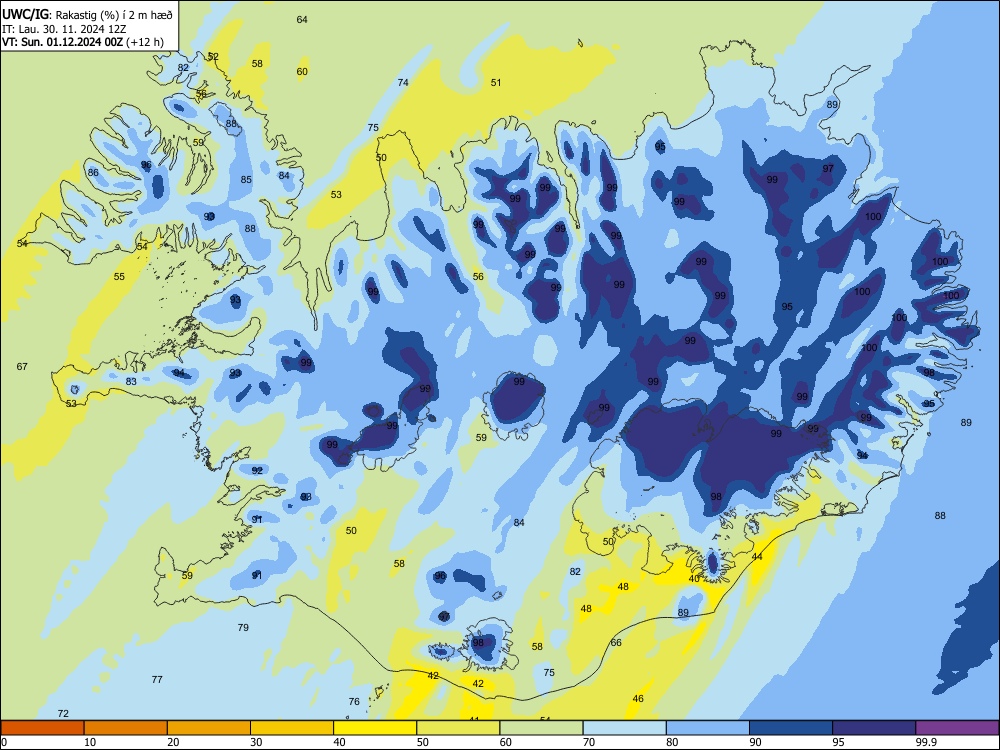Viewport: 1000px width, 750px height.
Task: Click the '55' humidity value on map
Action: click(119, 277)
